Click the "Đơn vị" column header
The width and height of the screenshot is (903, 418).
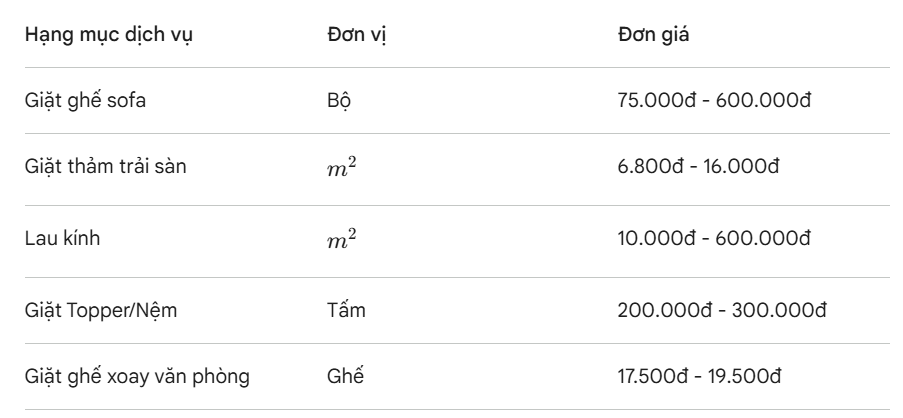tap(350, 35)
